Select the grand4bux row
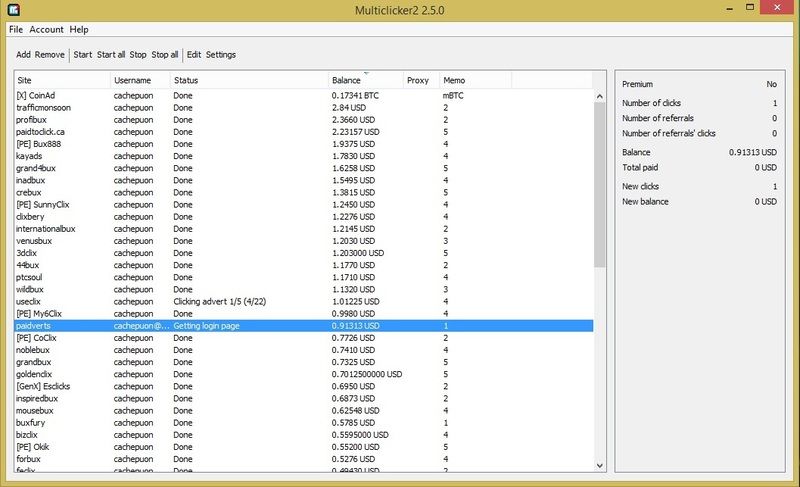800x487 pixels. (304, 168)
